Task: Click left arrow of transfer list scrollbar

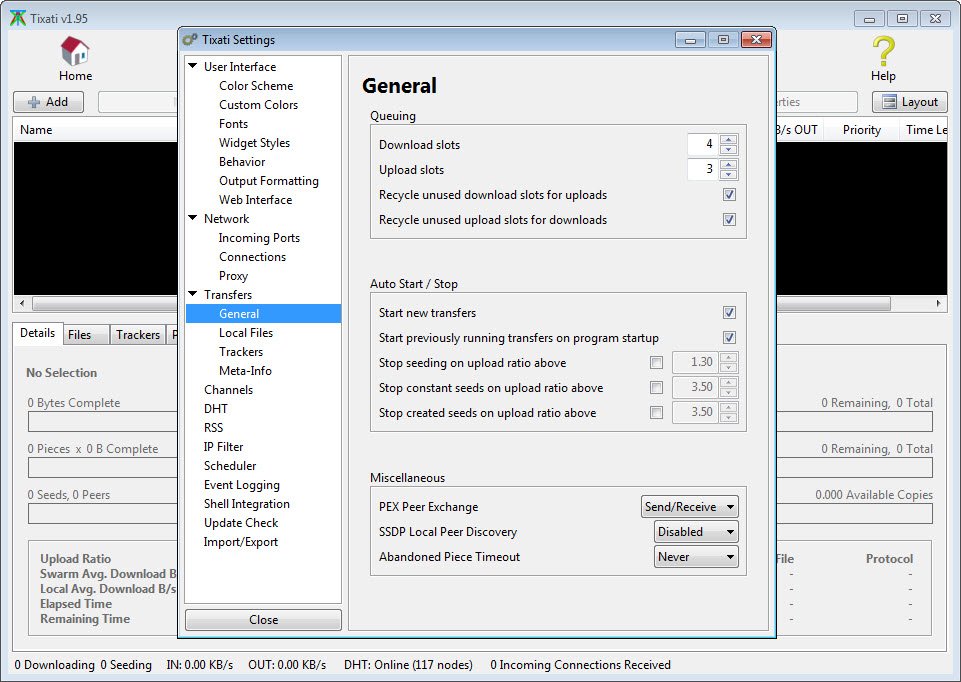Action: click(22, 303)
